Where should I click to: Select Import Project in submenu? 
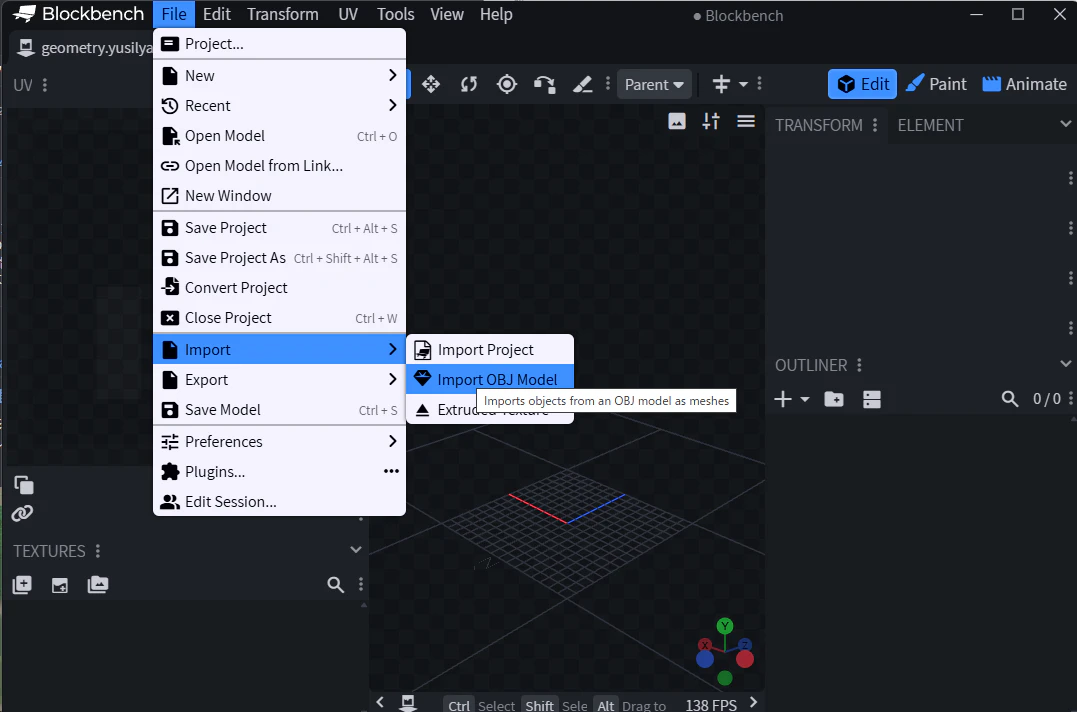tap(490, 349)
